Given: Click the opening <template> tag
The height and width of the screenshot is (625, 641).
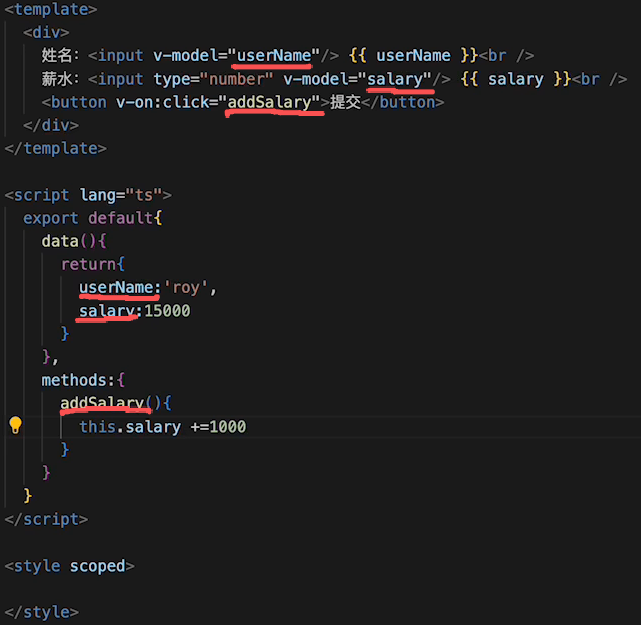Looking at the screenshot, I should tap(51, 9).
